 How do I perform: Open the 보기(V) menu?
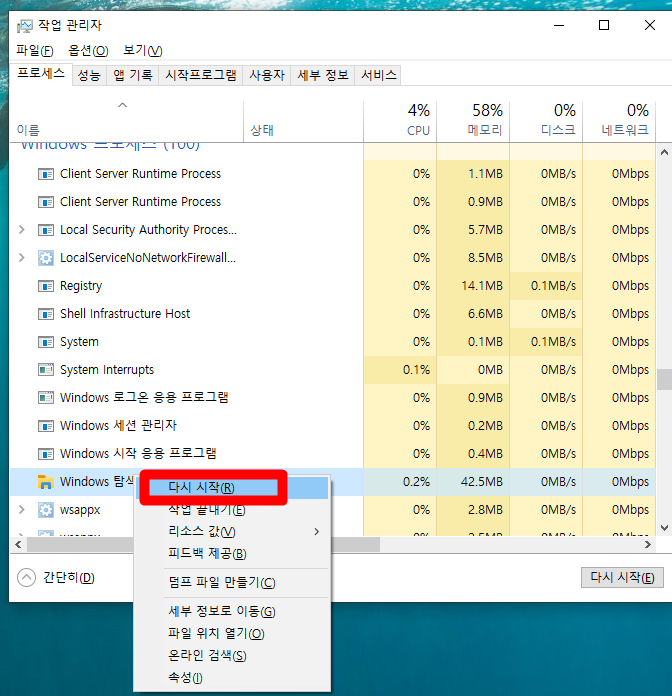pos(142,51)
